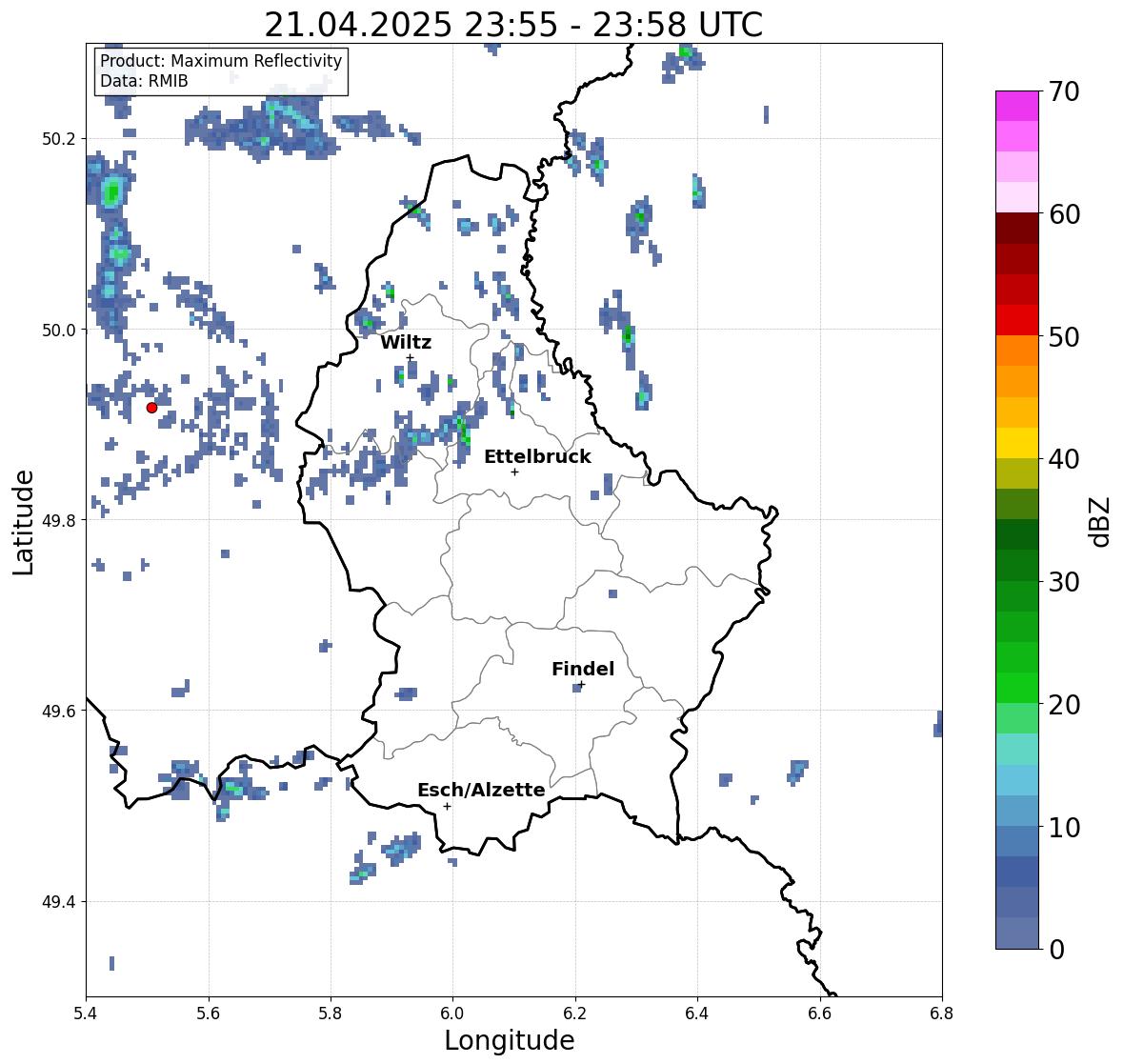Image resolution: width=1123 pixels, height=1064 pixels.
Task: Click the 'Product: Maximum Reflectivity' legend text
Action: coord(221,61)
